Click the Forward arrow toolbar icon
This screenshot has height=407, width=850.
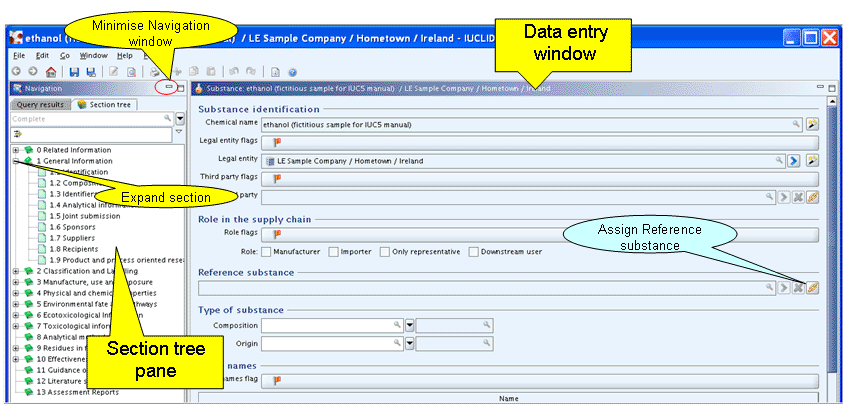pos(33,71)
